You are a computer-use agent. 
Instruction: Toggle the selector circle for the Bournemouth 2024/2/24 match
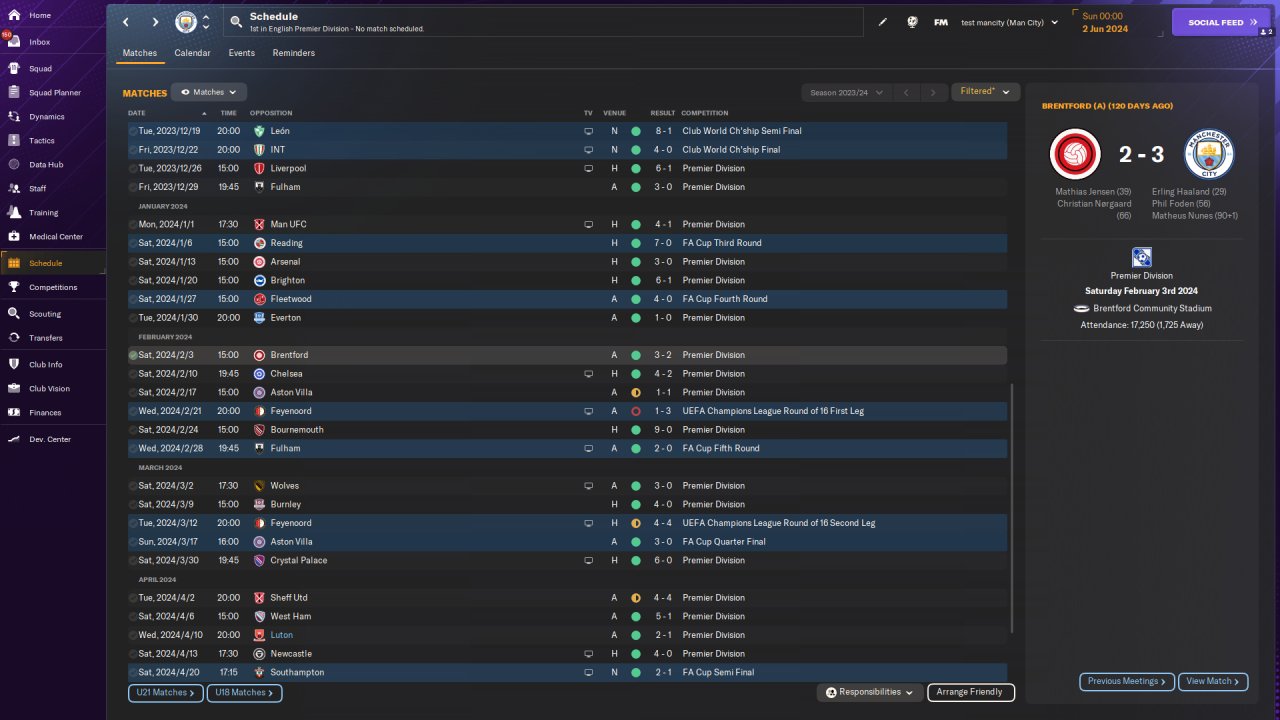[x=133, y=430]
